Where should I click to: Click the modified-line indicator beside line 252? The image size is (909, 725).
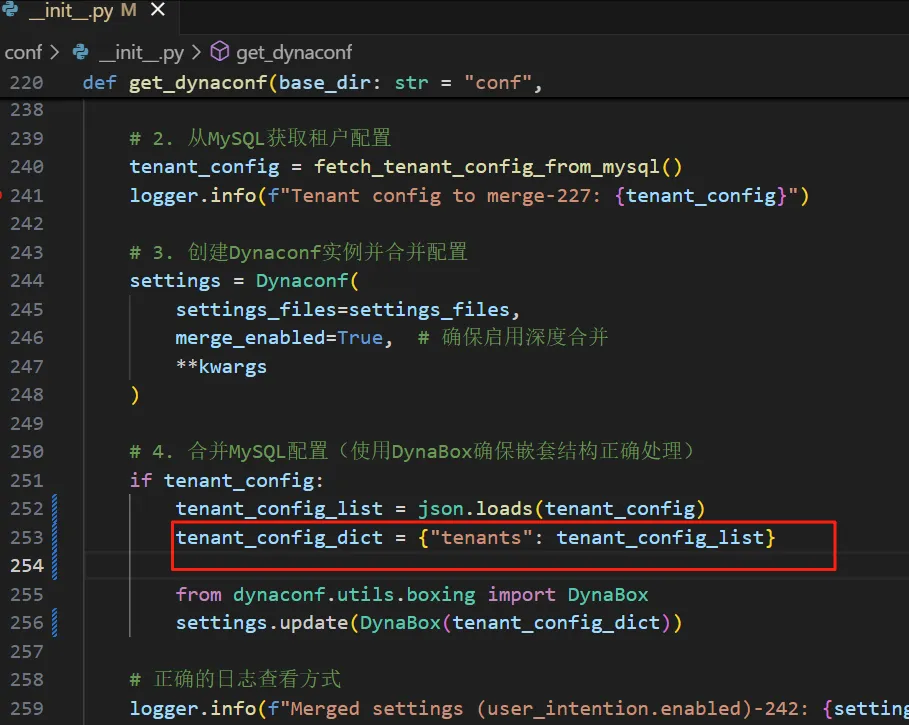tap(54, 509)
